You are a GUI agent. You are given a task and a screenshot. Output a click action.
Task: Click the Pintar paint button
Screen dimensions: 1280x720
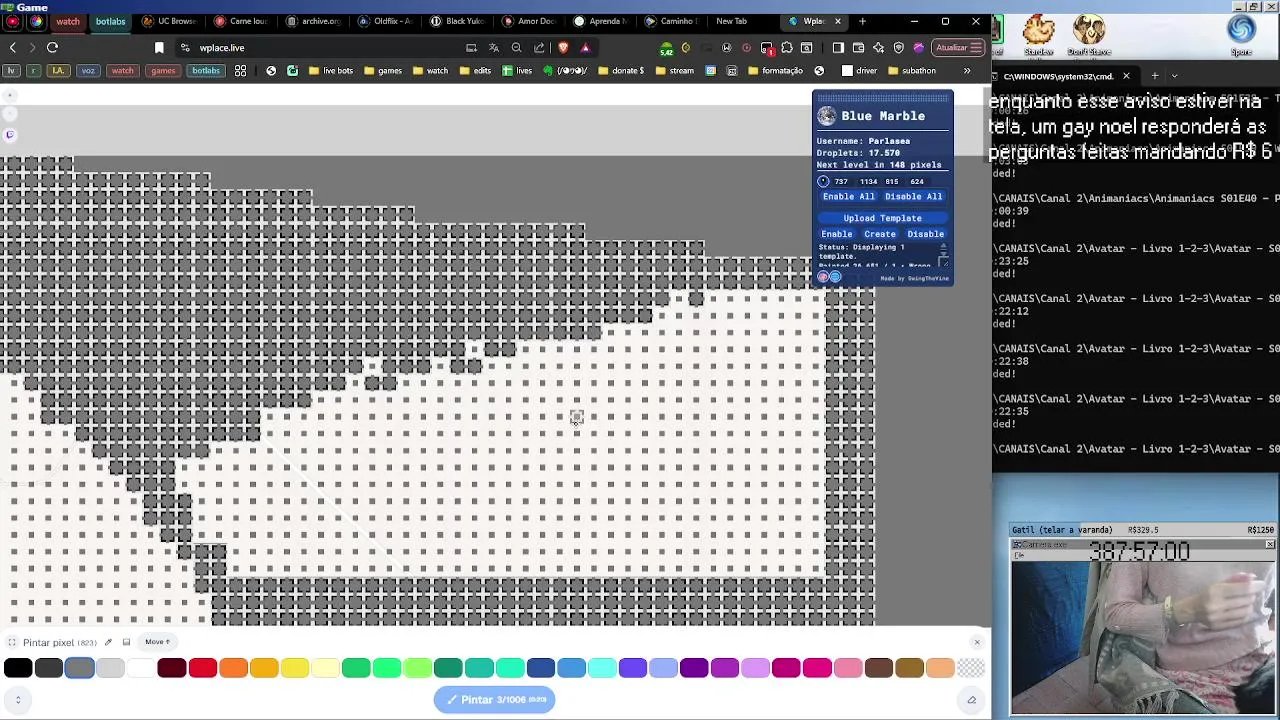click(495, 700)
